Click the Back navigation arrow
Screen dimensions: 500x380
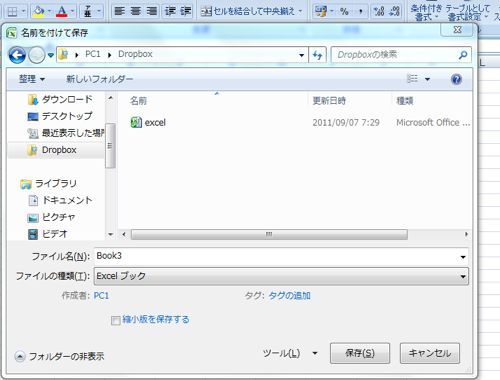coord(17,55)
